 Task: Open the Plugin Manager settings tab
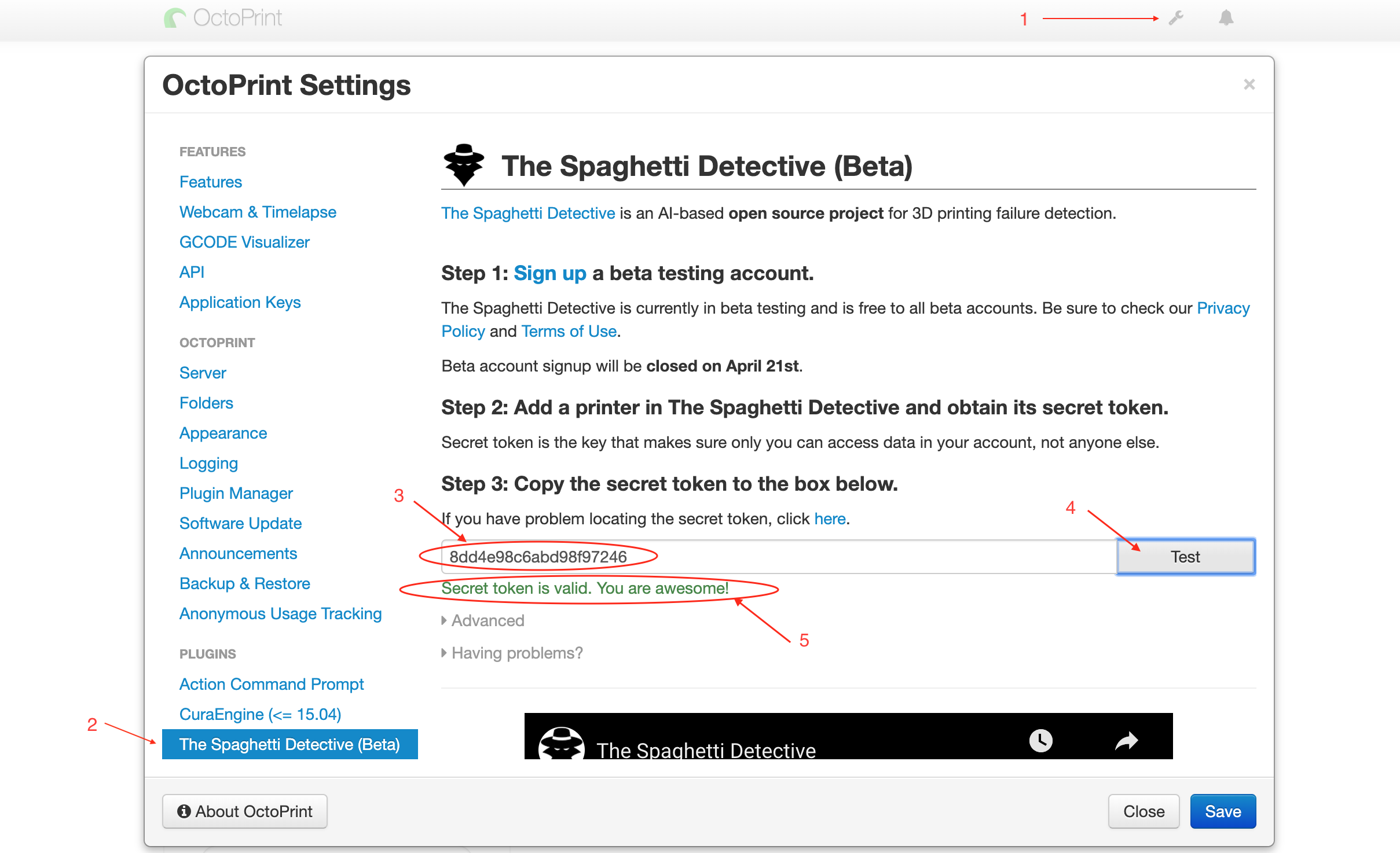pos(236,493)
